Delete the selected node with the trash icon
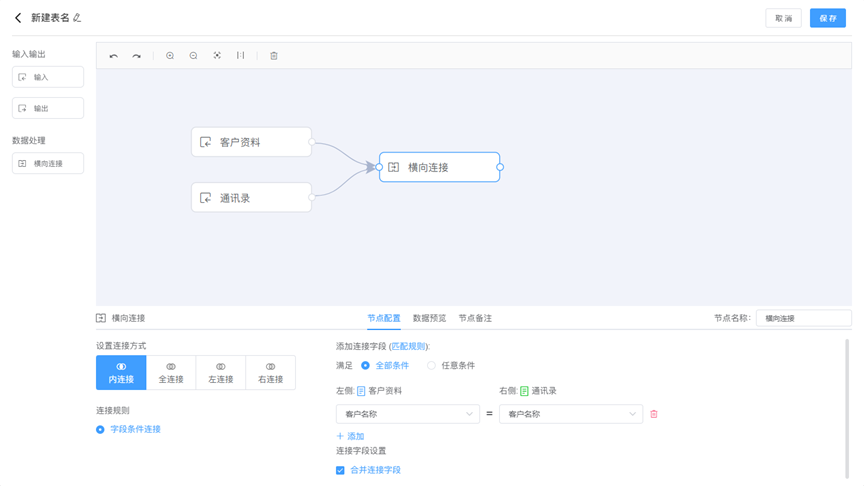The height and width of the screenshot is (486, 864). tap(274, 56)
